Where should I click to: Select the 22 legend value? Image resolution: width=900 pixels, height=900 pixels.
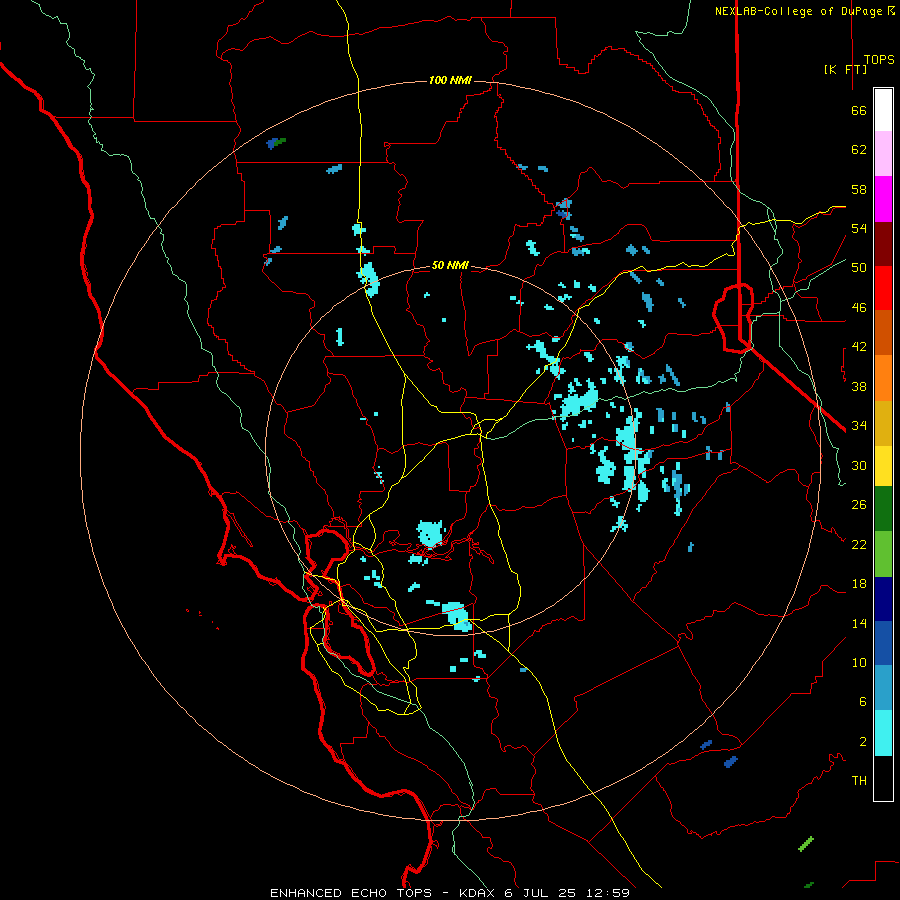[859, 544]
